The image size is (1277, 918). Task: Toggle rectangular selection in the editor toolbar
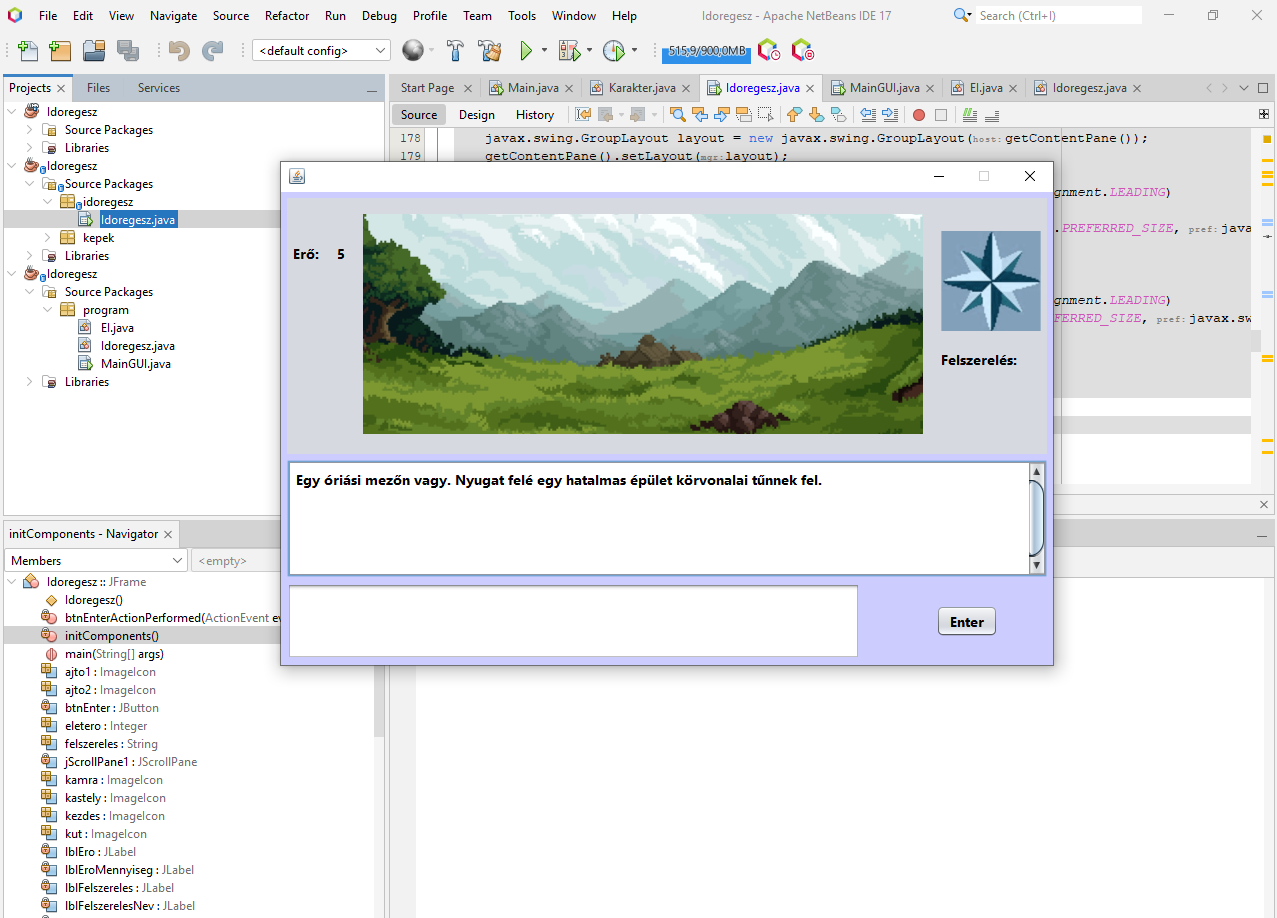[x=765, y=115]
